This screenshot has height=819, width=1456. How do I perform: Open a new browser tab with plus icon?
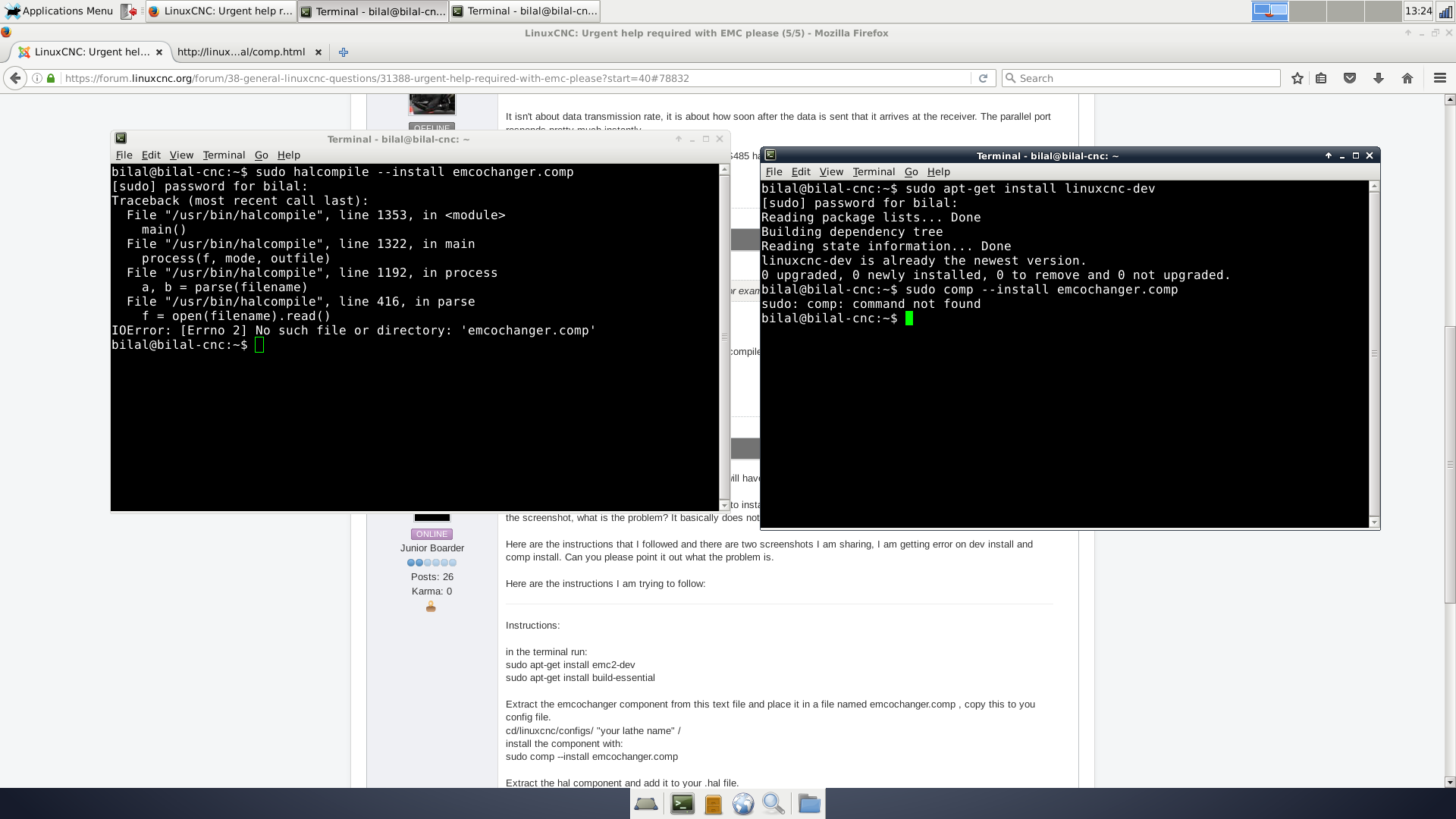(344, 52)
